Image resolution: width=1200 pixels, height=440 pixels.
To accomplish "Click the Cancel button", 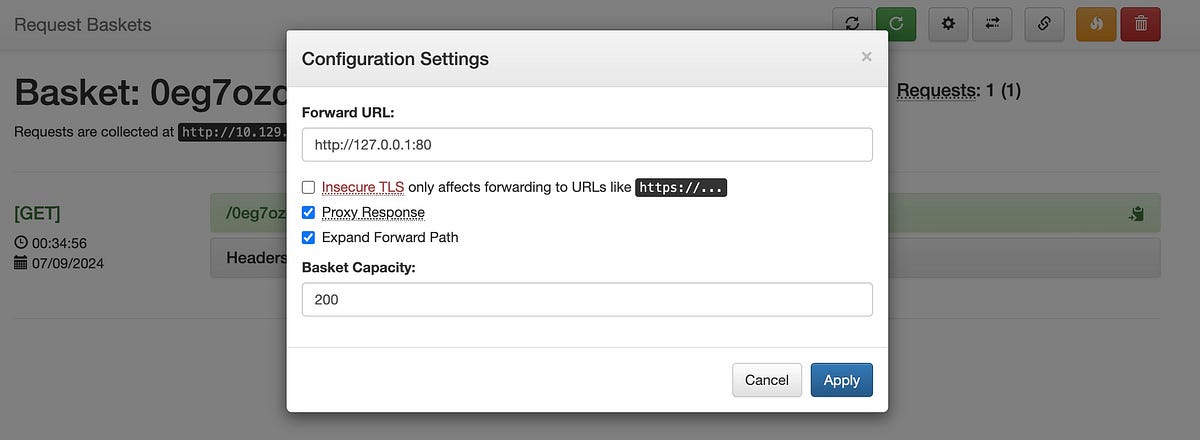I will coord(767,380).
